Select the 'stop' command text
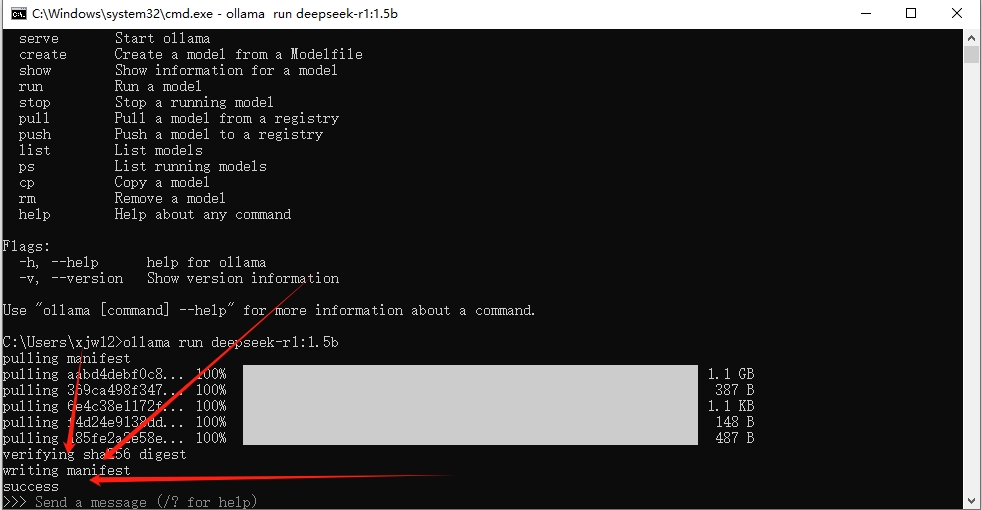982x510 pixels. click(34, 102)
